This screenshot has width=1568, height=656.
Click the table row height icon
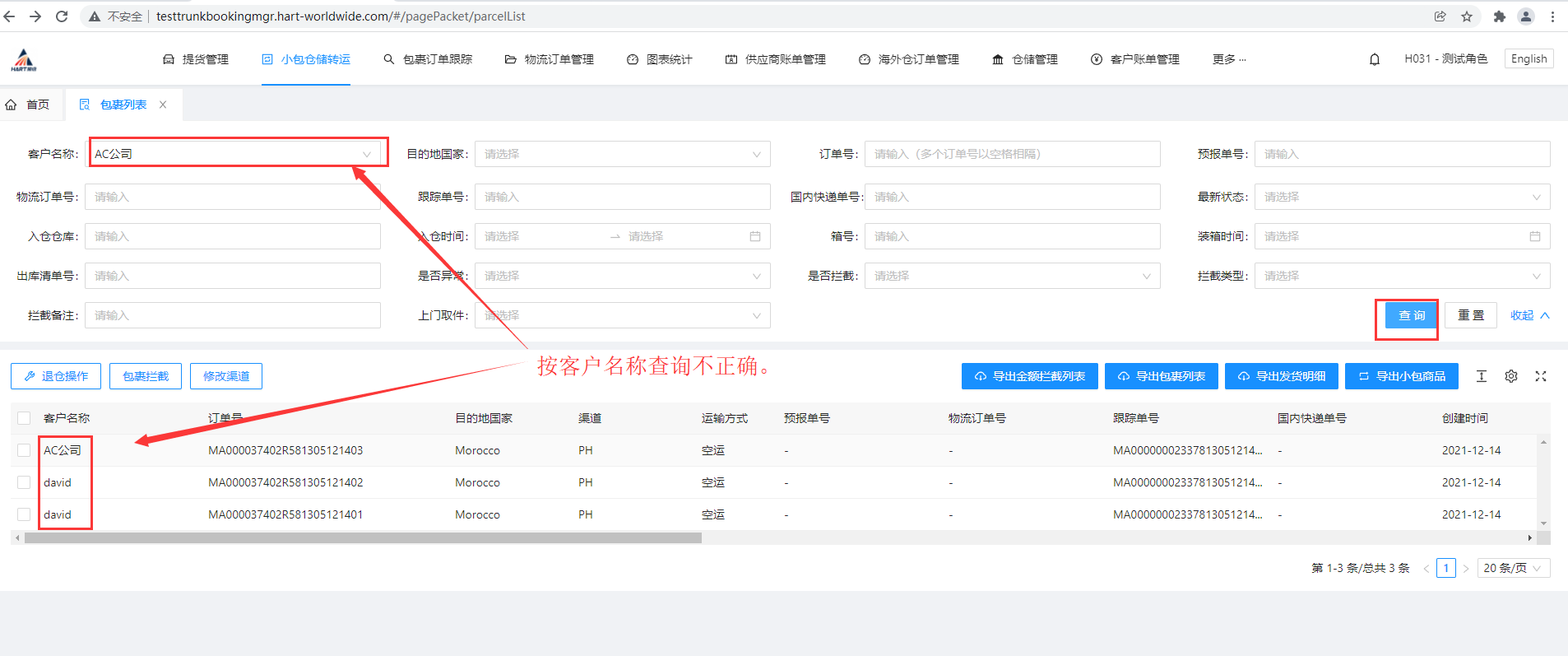pyautogui.click(x=1481, y=376)
